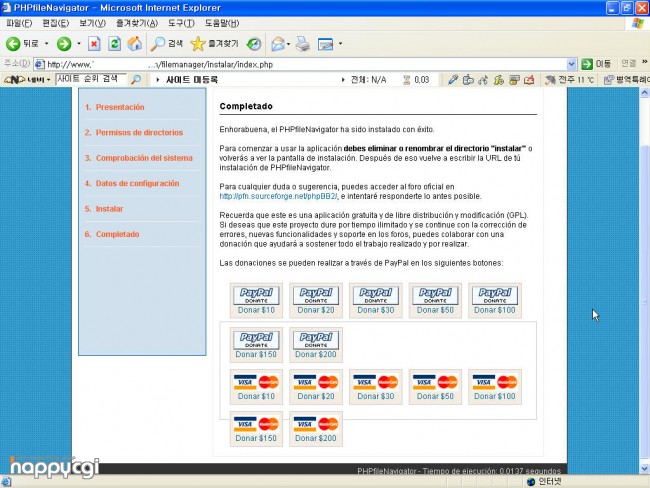Screen dimensions: 650x488
Task: Expand the toolbar overflow chevron next to 연결
Action: coord(645,62)
